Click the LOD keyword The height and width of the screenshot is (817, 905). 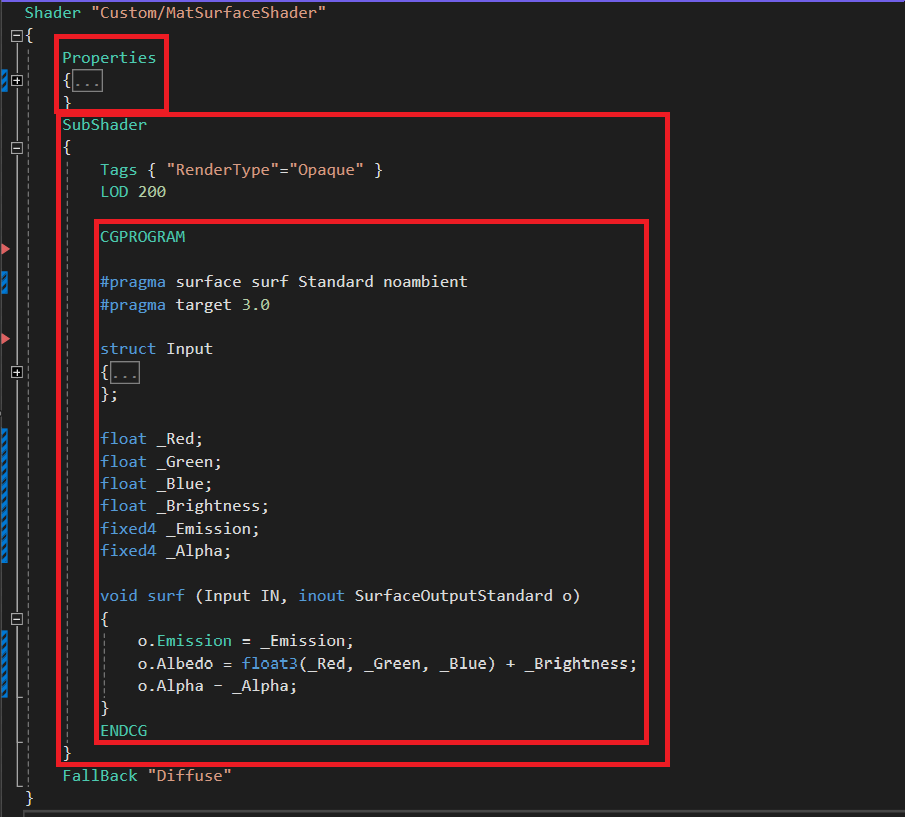pyautogui.click(x=114, y=192)
